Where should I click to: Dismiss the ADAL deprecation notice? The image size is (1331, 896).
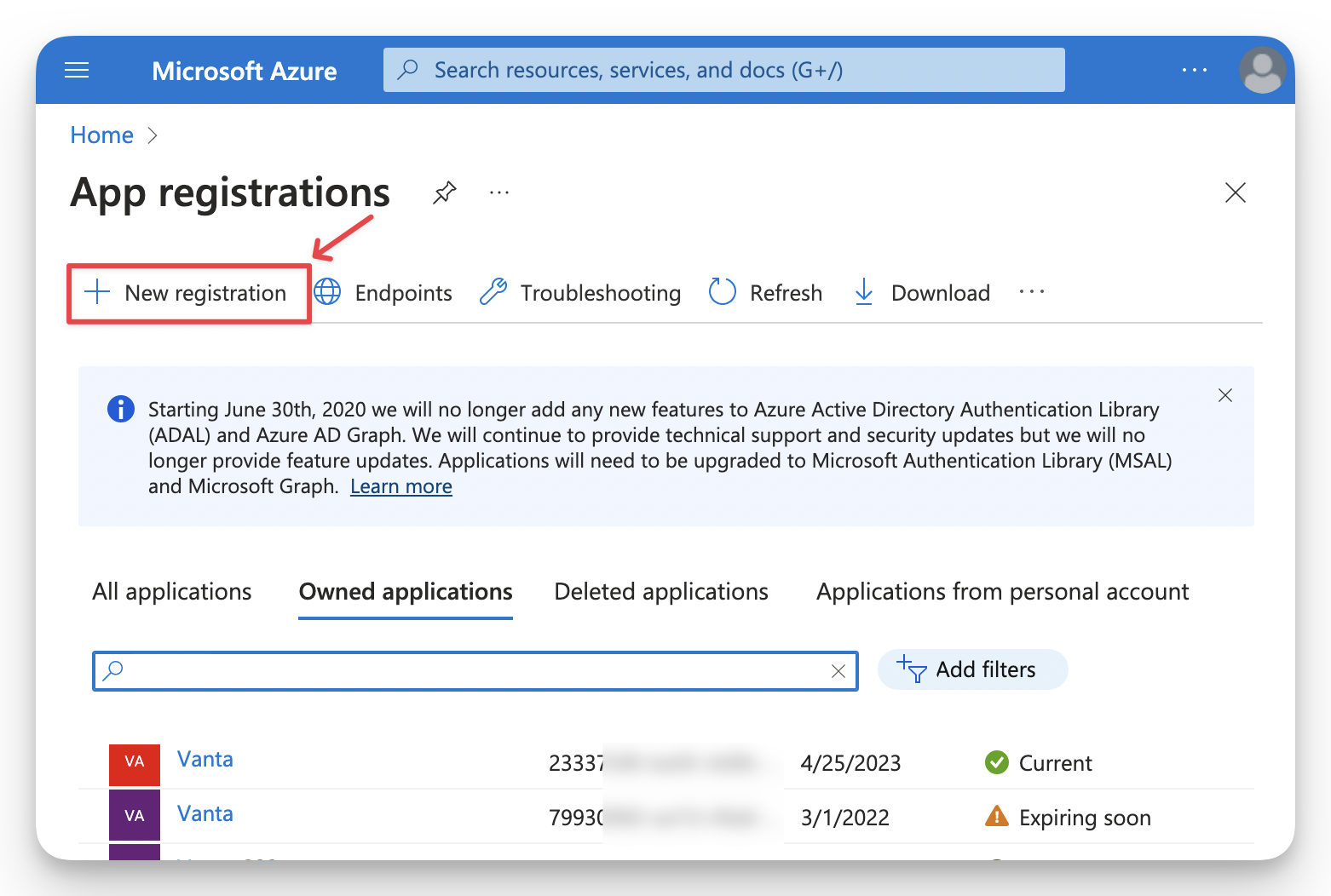pos(1225,395)
